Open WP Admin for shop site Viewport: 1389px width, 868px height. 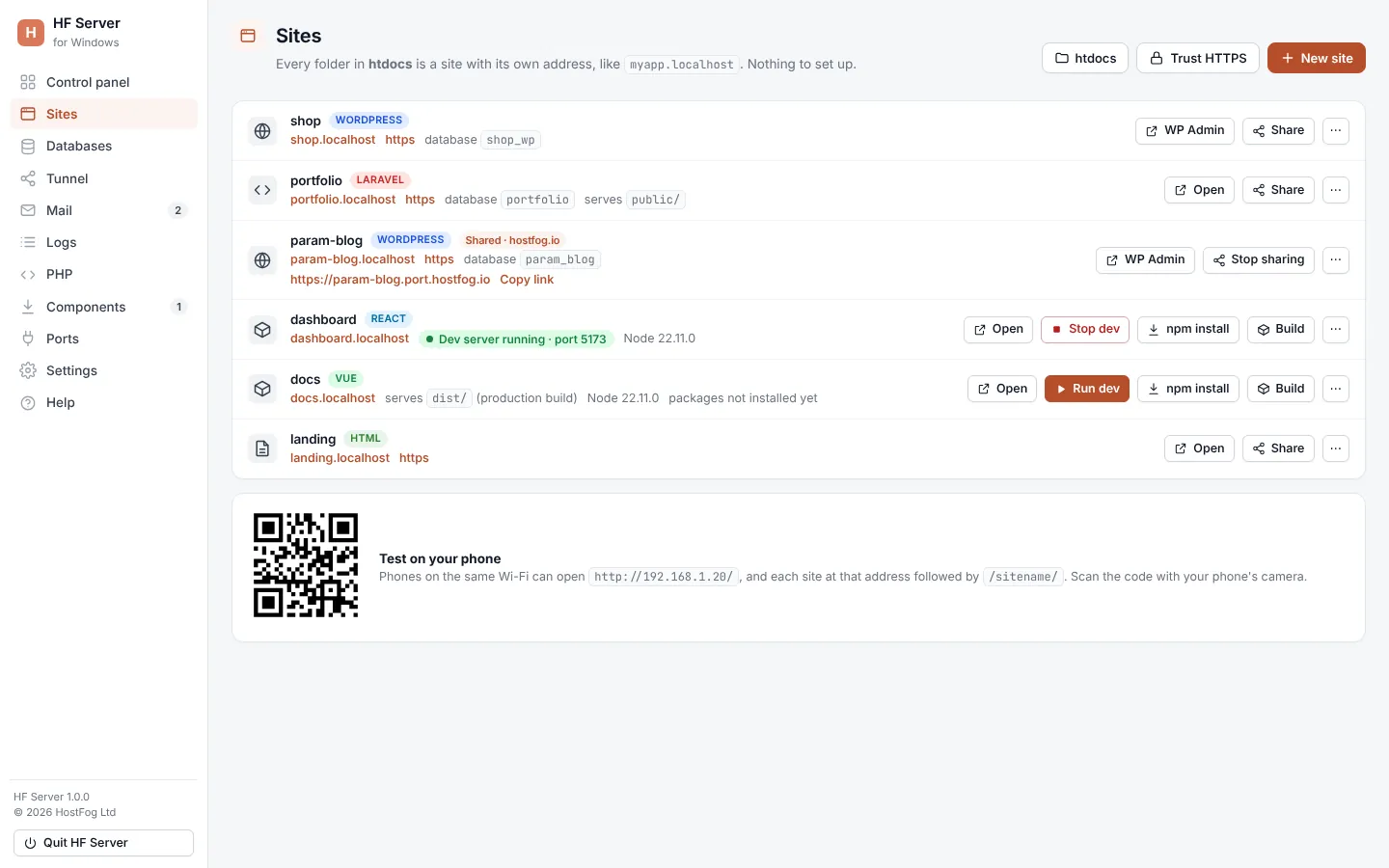pyautogui.click(x=1185, y=130)
